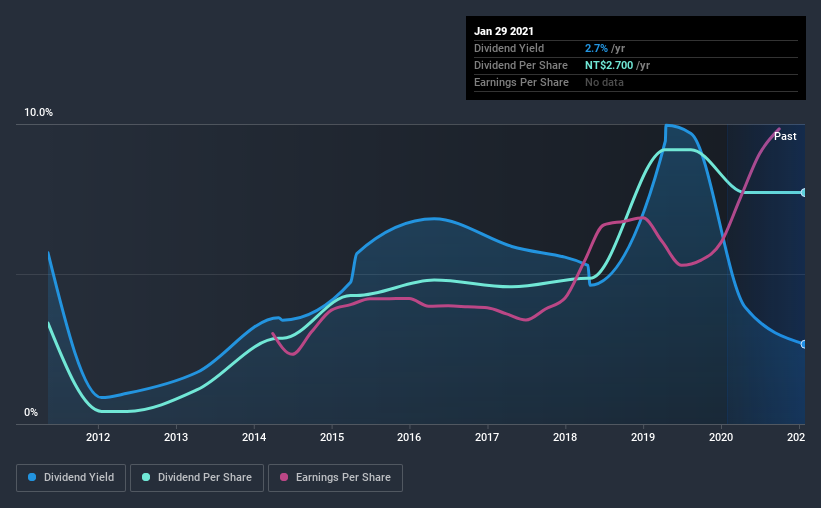Toggle the Earnings Per Share legend button
This screenshot has height=508, width=821.
335,478
